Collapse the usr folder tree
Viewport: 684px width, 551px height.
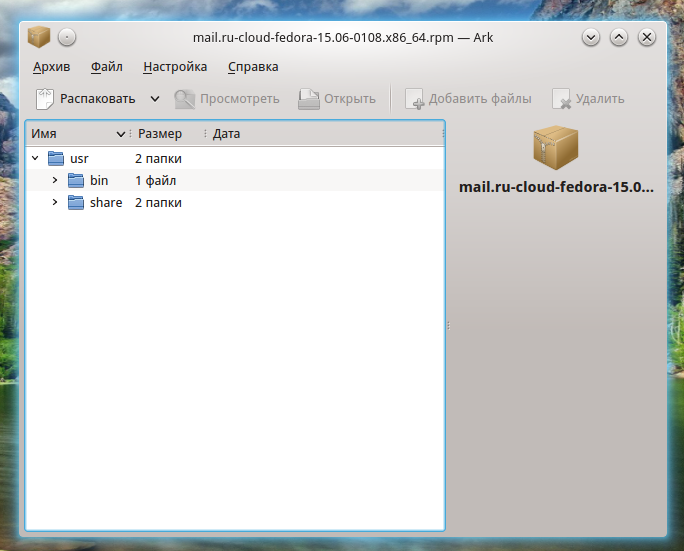(35, 158)
